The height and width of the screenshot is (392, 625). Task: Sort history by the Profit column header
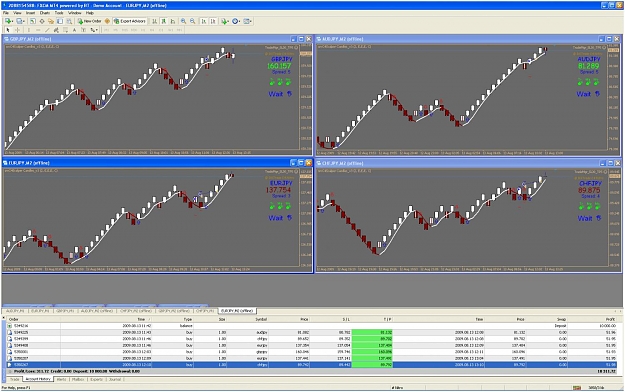pos(610,319)
